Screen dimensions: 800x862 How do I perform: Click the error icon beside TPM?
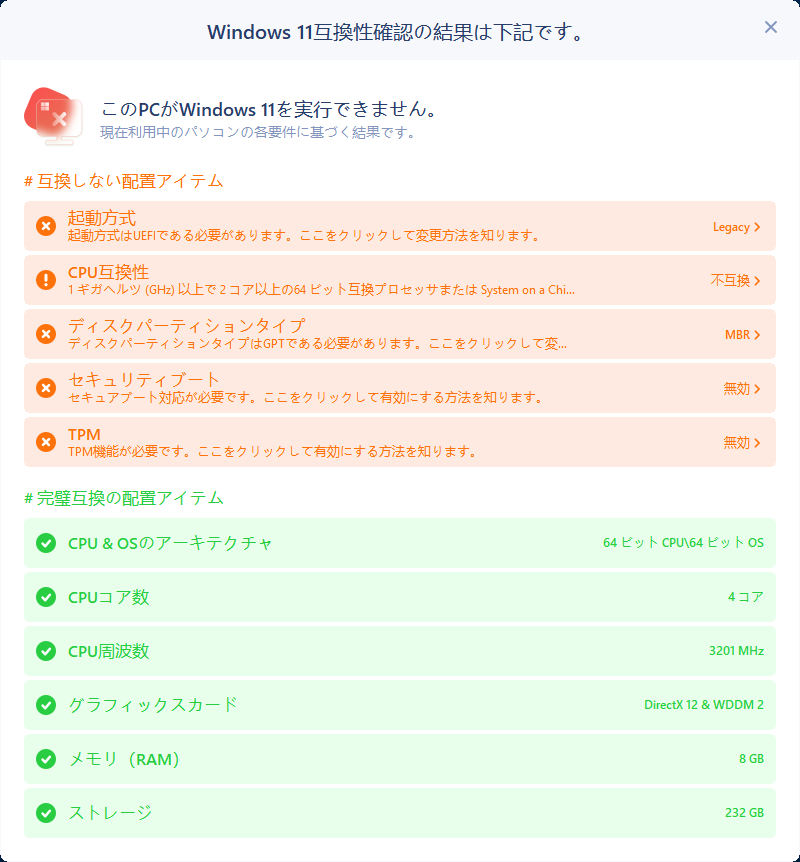[46, 442]
